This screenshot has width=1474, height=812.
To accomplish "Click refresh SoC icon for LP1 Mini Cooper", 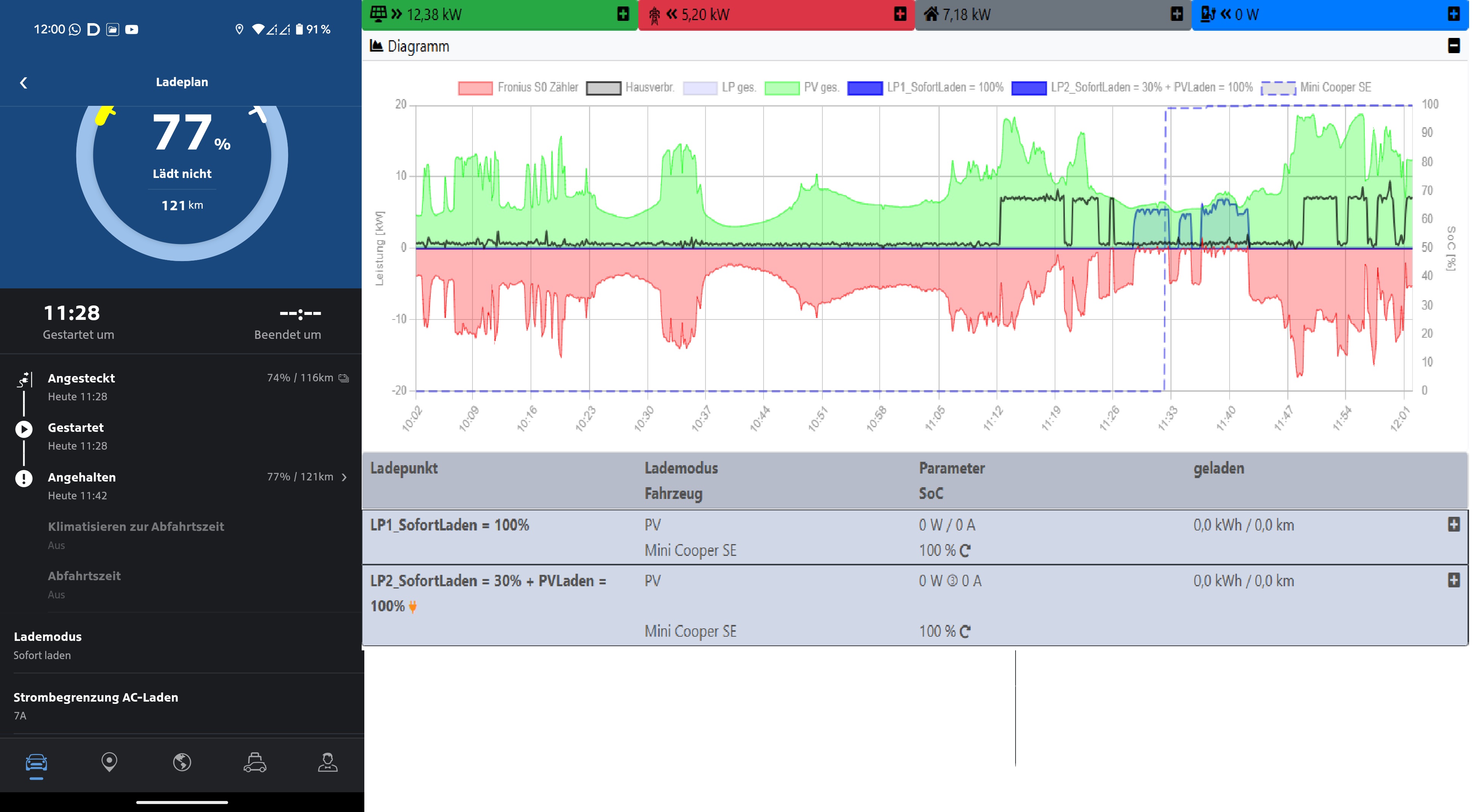I will pyautogui.click(x=965, y=551).
